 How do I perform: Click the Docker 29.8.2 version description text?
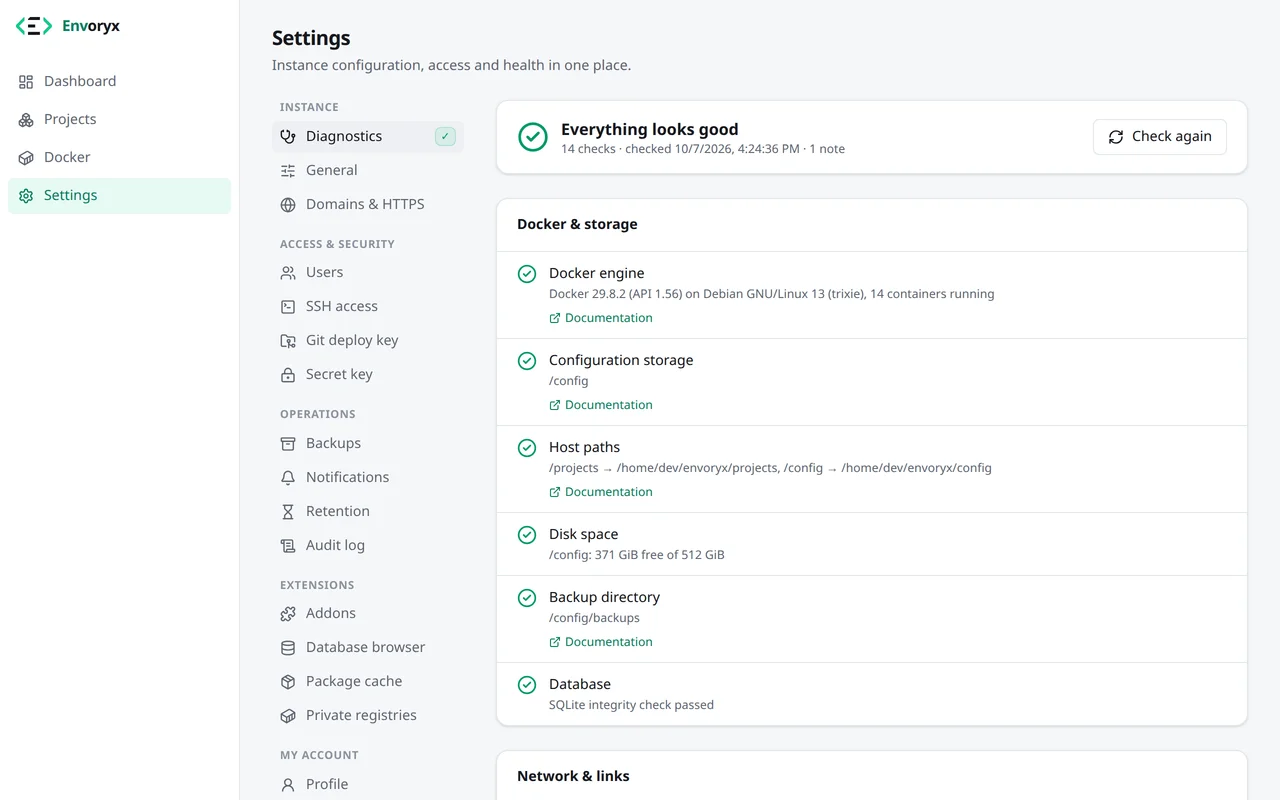pyautogui.click(x=772, y=294)
